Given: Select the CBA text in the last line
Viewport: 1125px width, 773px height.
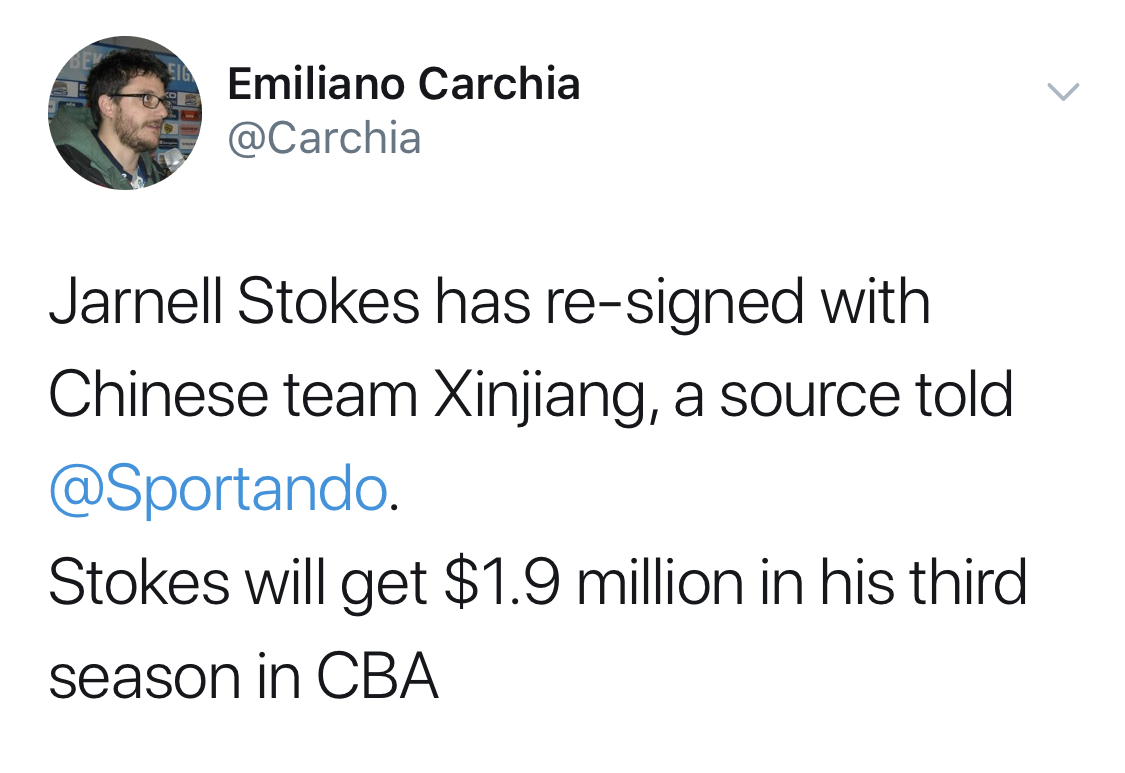Looking at the screenshot, I should pos(377,675).
